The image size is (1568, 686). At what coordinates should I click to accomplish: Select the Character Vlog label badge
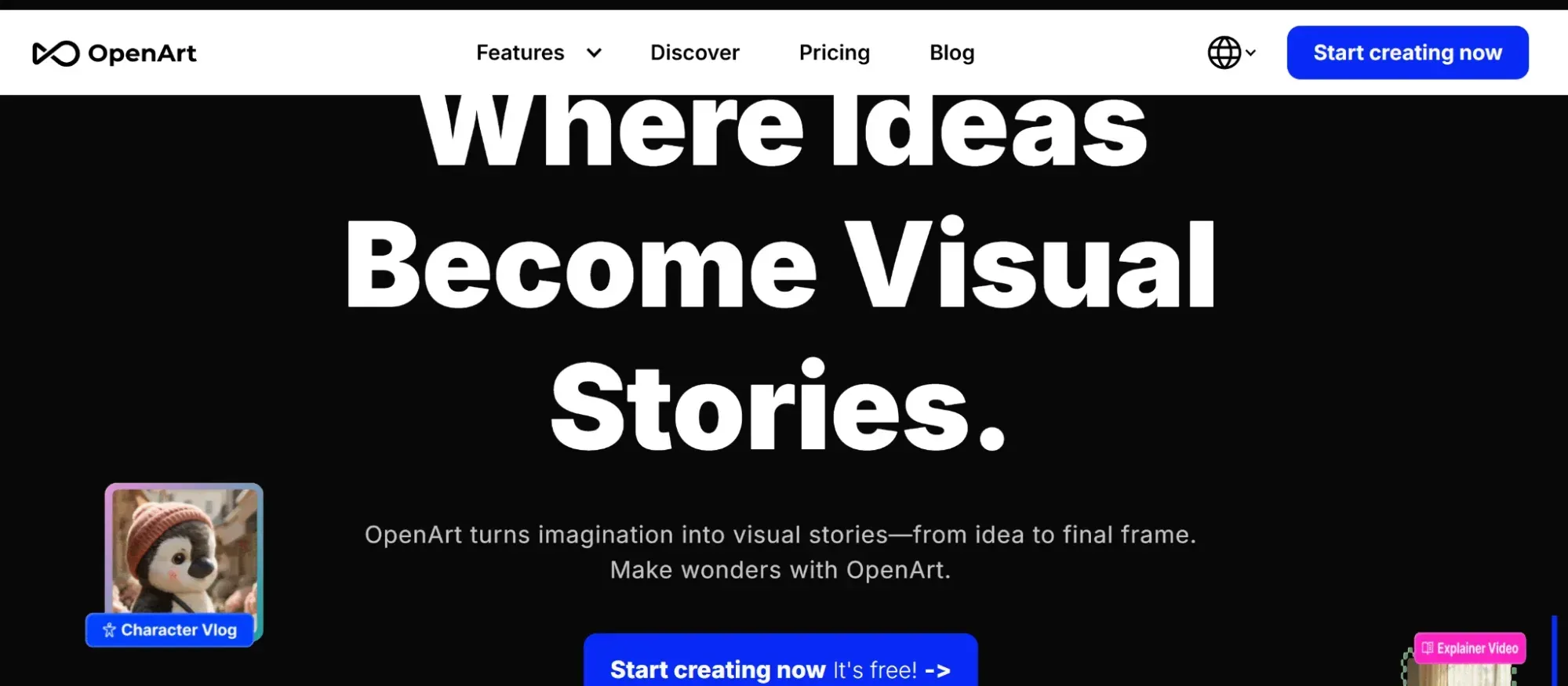coord(169,630)
